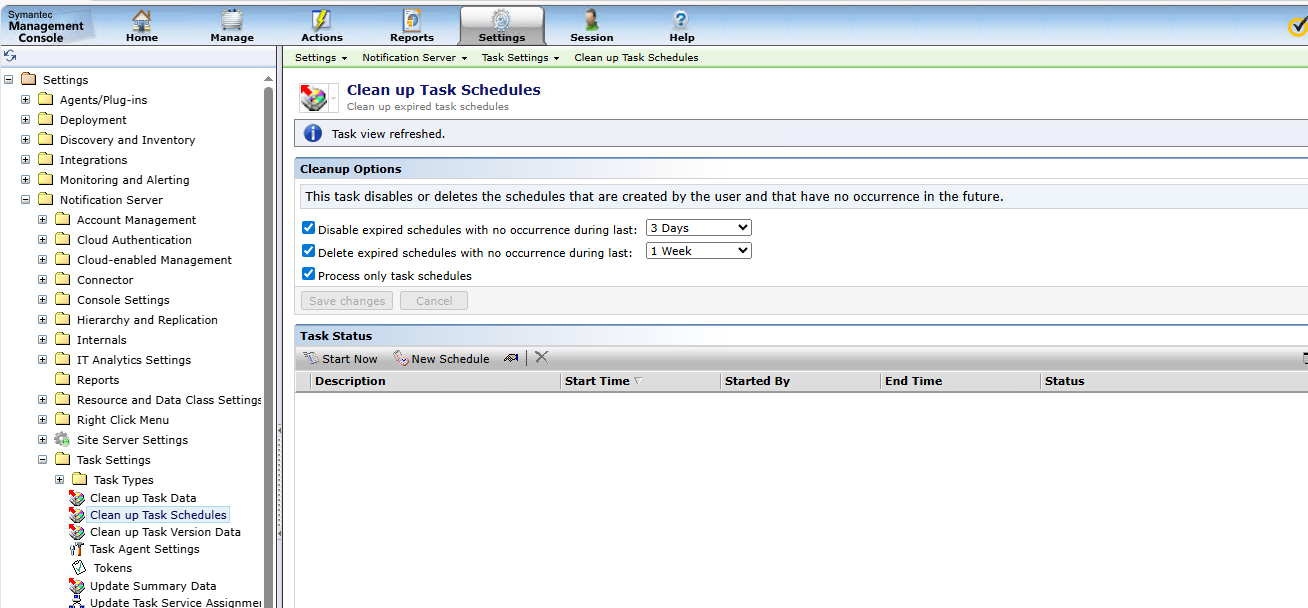The width and height of the screenshot is (1308, 608).
Task: Toggle Disable expired schedules checkbox
Action: click(309, 228)
